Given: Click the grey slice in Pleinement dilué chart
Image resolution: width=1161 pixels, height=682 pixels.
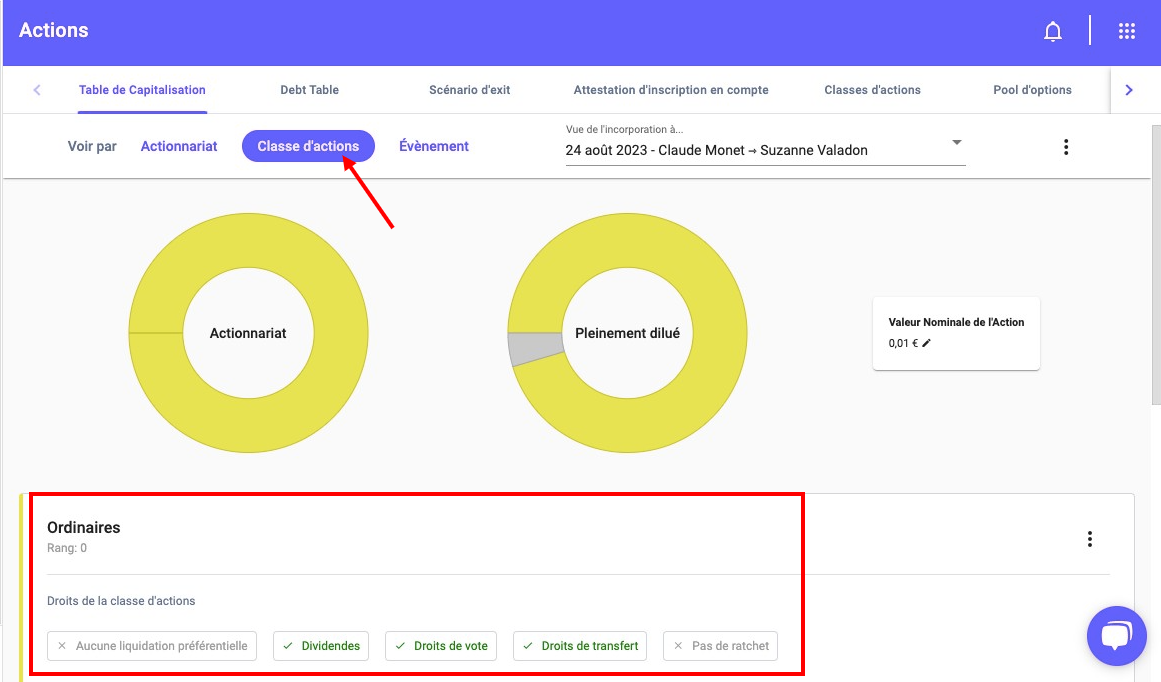Looking at the screenshot, I should pos(522,349).
